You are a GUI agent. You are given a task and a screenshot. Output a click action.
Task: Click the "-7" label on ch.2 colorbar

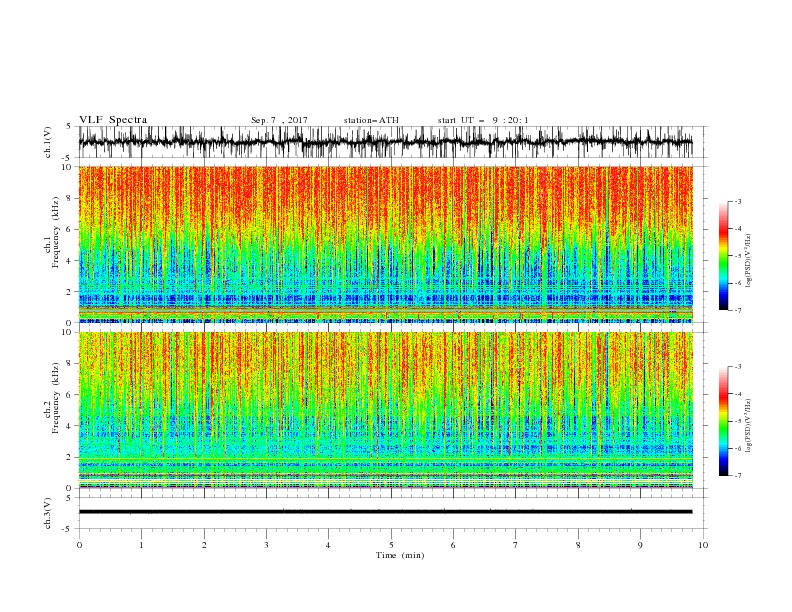(737, 476)
